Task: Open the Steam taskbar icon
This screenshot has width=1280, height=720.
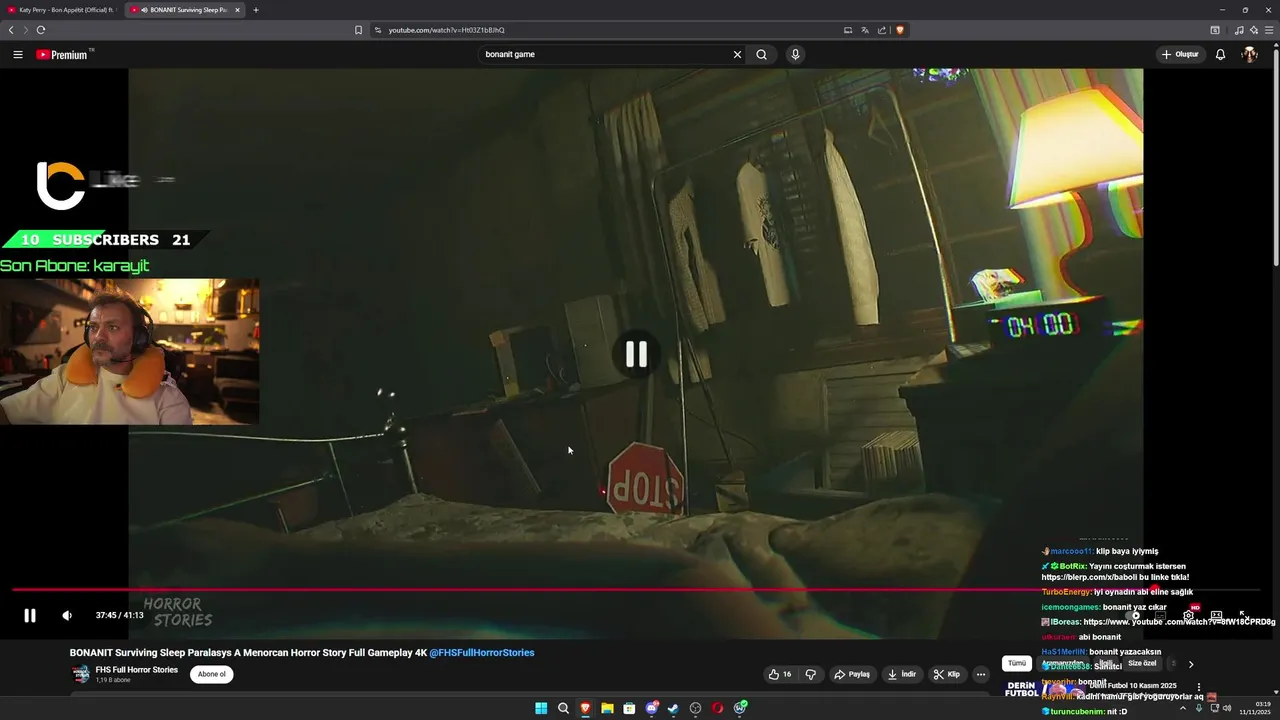Action: (673, 708)
